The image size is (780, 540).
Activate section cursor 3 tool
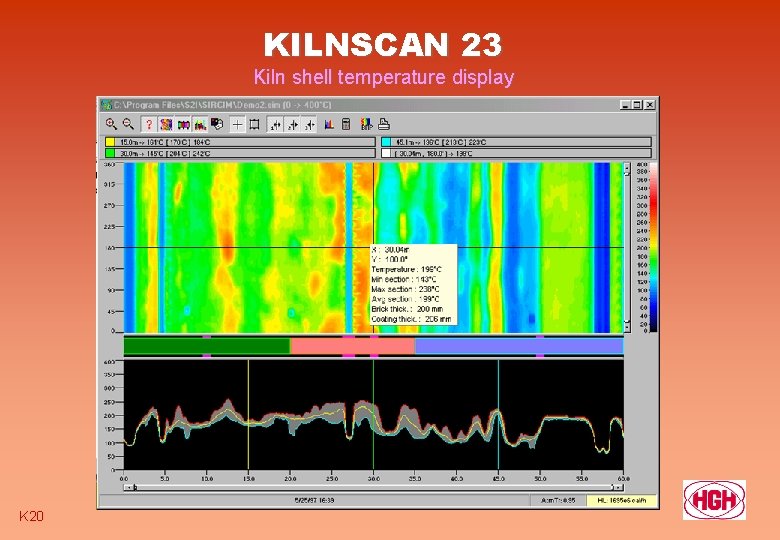[x=310, y=124]
